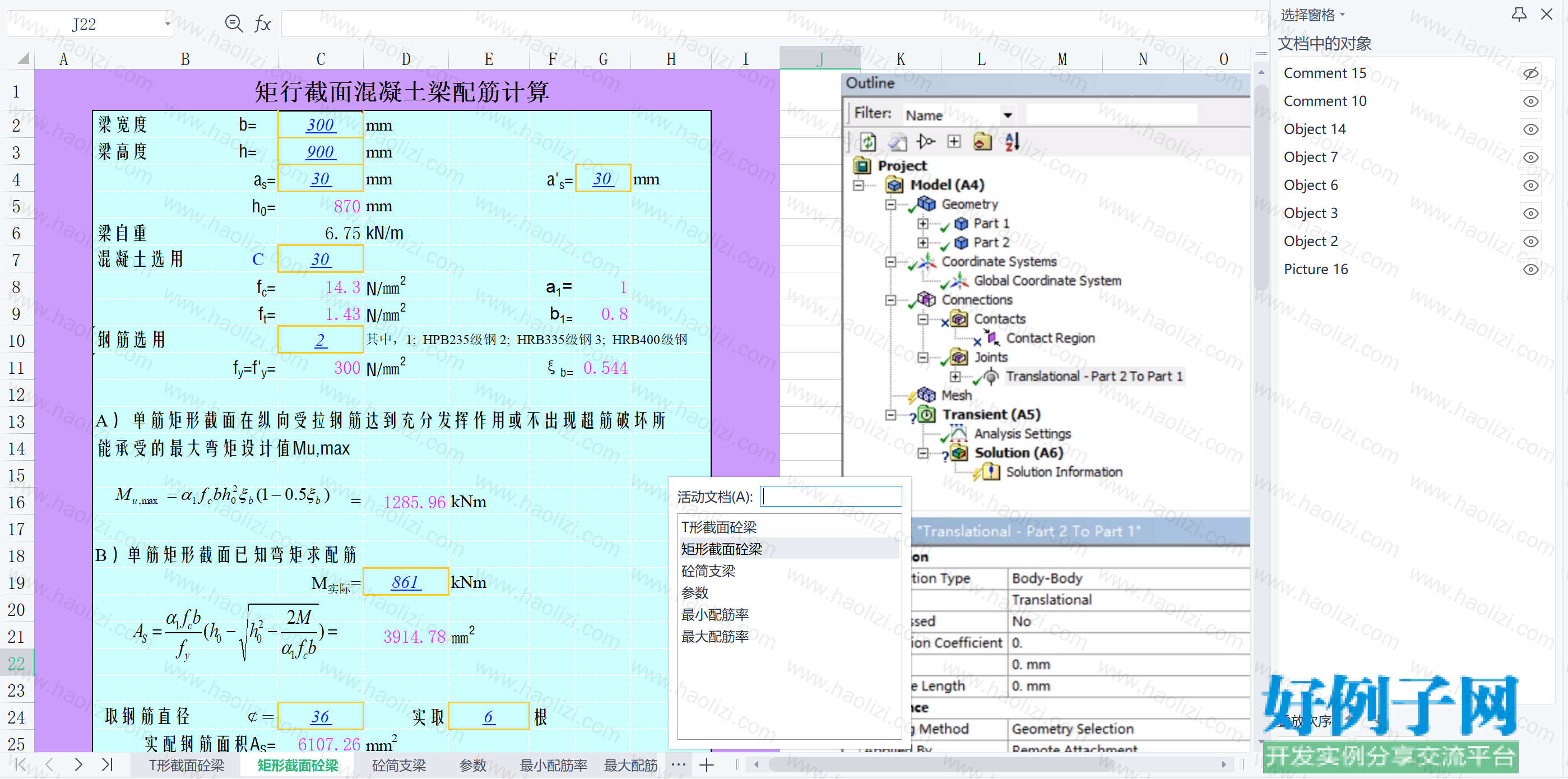Image resolution: width=1568 pixels, height=779 pixels.
Task: Switch to the 参数 sheet tab
Action: click(472, 765)
